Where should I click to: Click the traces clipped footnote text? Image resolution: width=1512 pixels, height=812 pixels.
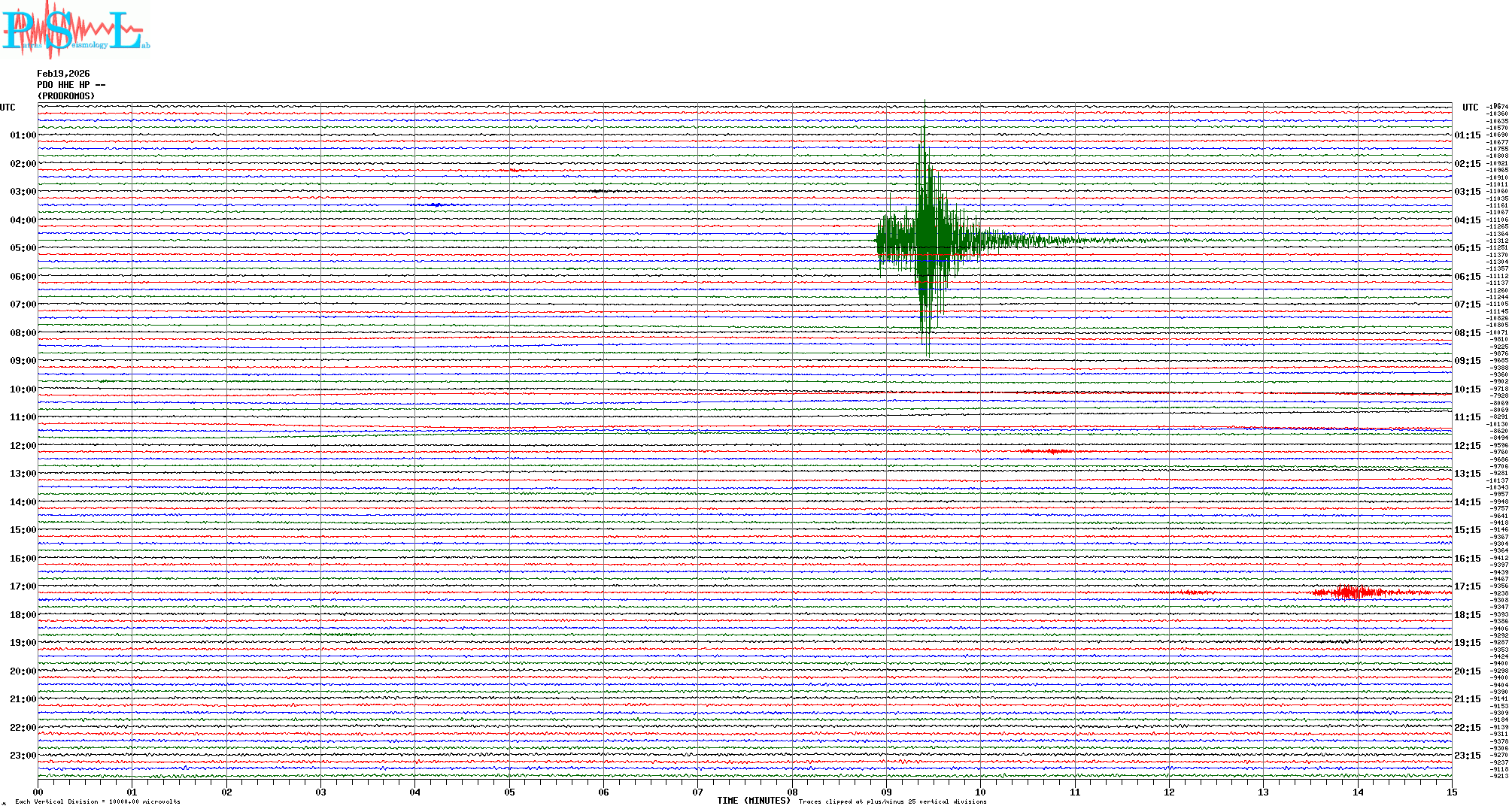[x=892, y=802]
